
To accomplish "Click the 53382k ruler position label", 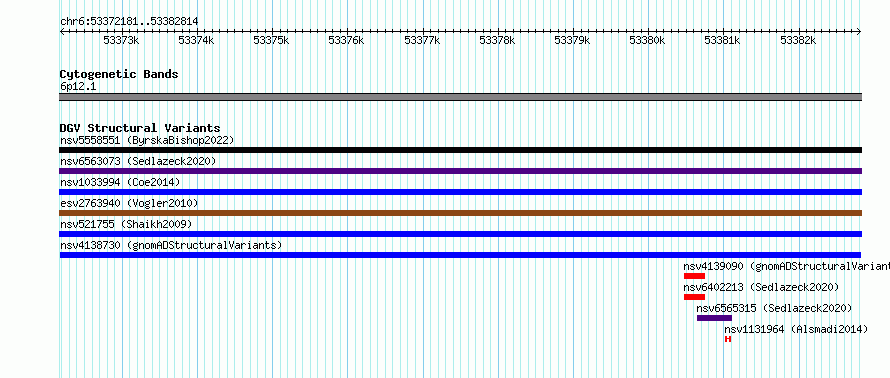I will [798, 40].
